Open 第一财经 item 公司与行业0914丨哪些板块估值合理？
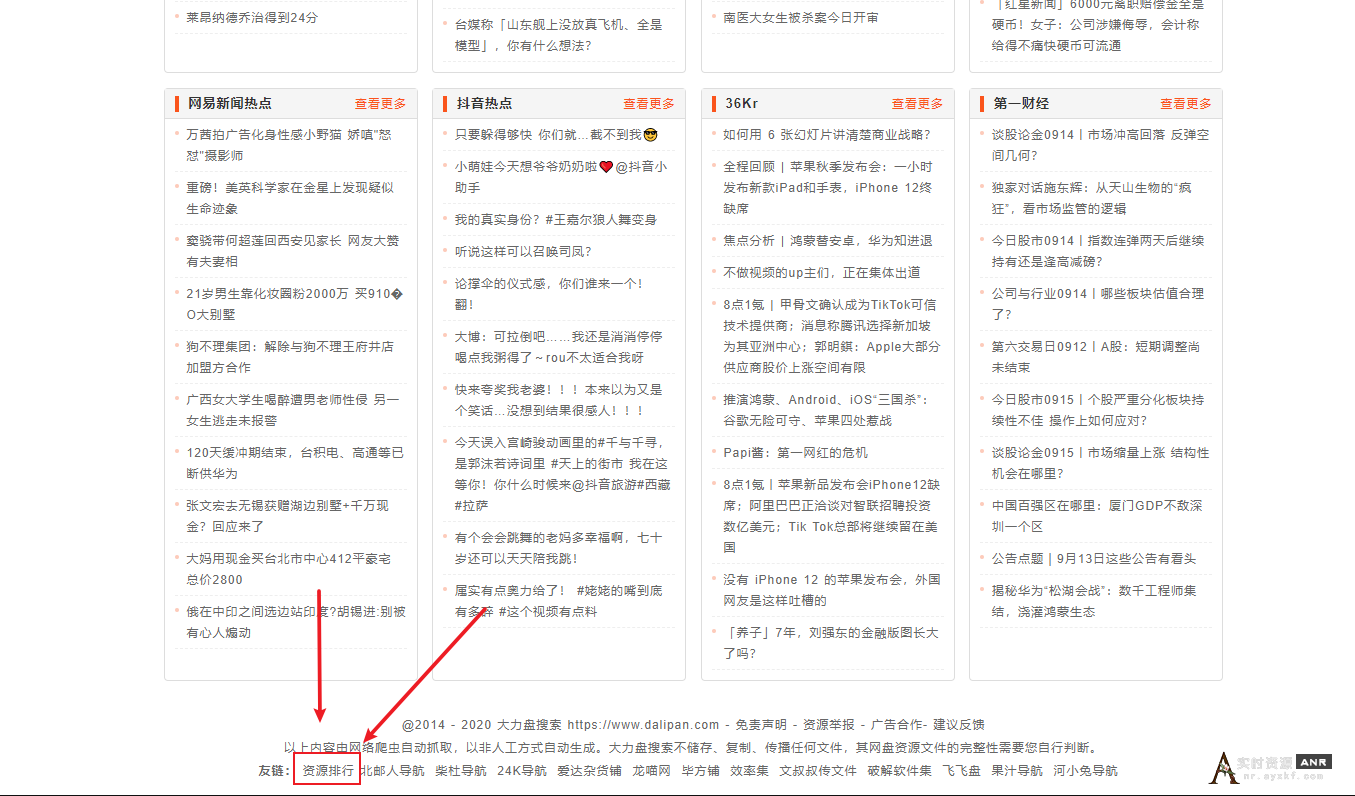The height and width of the screenshot is (796, 1355). [x=1098, y=304]
